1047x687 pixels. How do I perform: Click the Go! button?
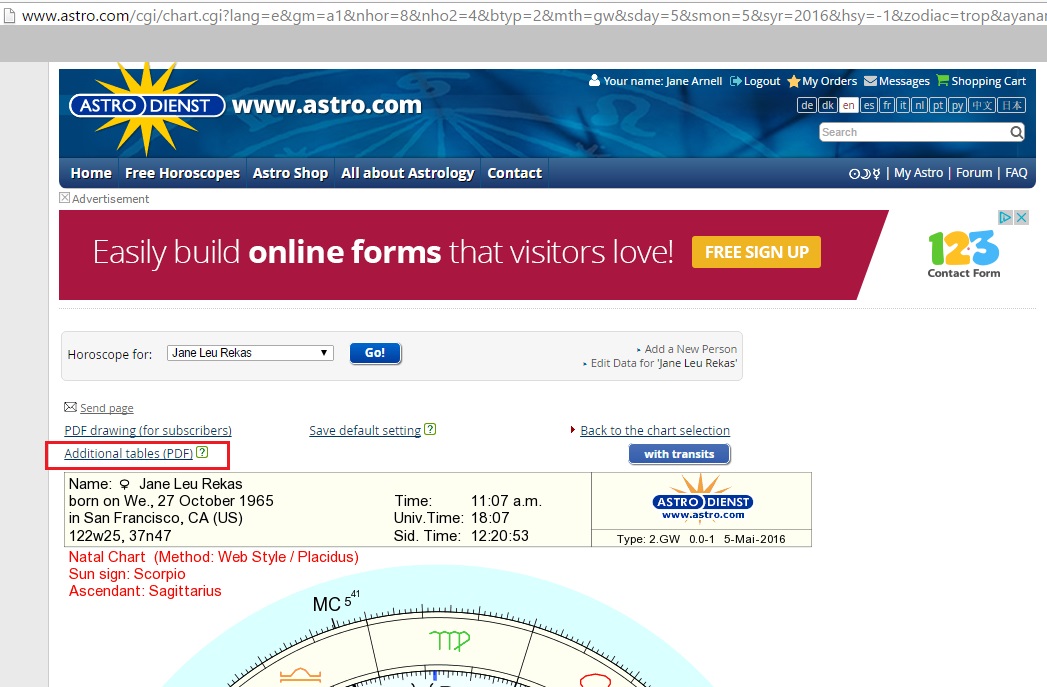(375, 352)
